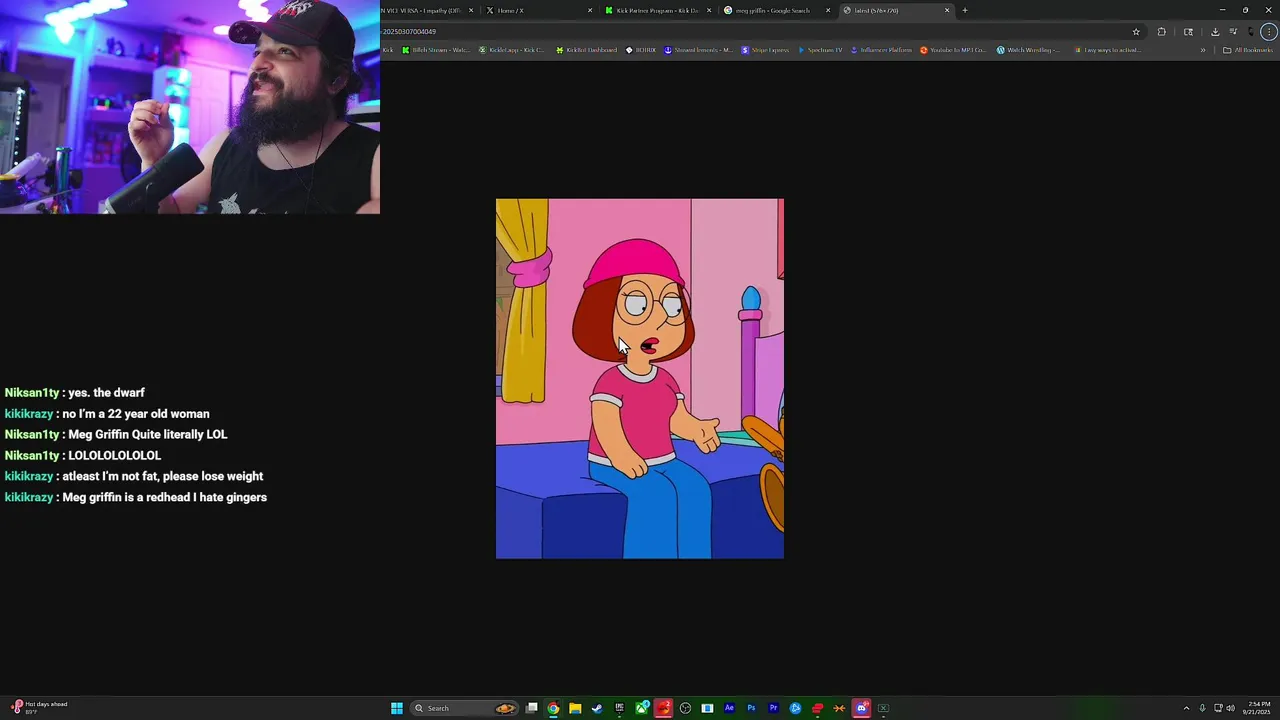Show hidden system tray icons

1186,708
